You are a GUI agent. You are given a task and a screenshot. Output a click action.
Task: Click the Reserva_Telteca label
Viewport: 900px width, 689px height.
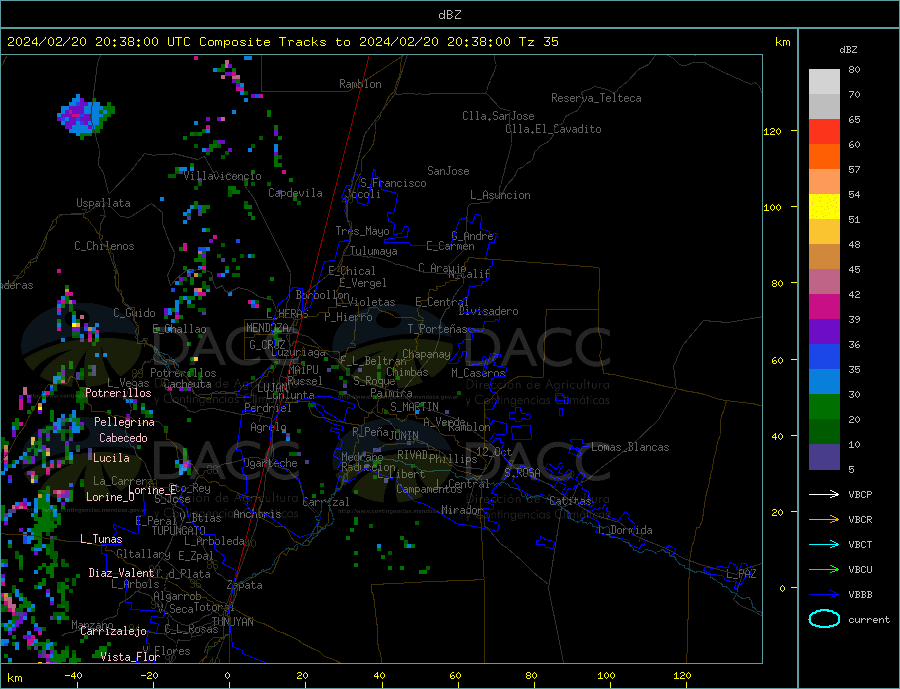click(x=596, y=98)
